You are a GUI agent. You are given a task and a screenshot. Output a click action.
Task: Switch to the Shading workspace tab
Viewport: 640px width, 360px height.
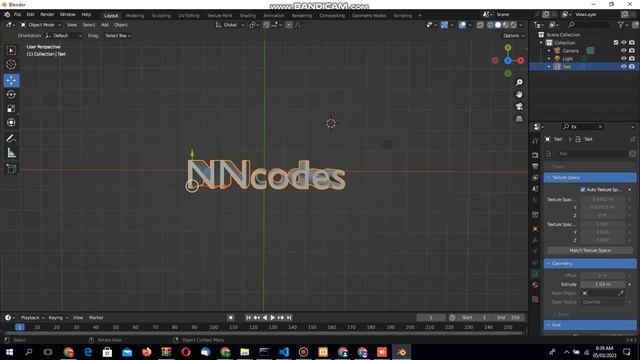247,16
